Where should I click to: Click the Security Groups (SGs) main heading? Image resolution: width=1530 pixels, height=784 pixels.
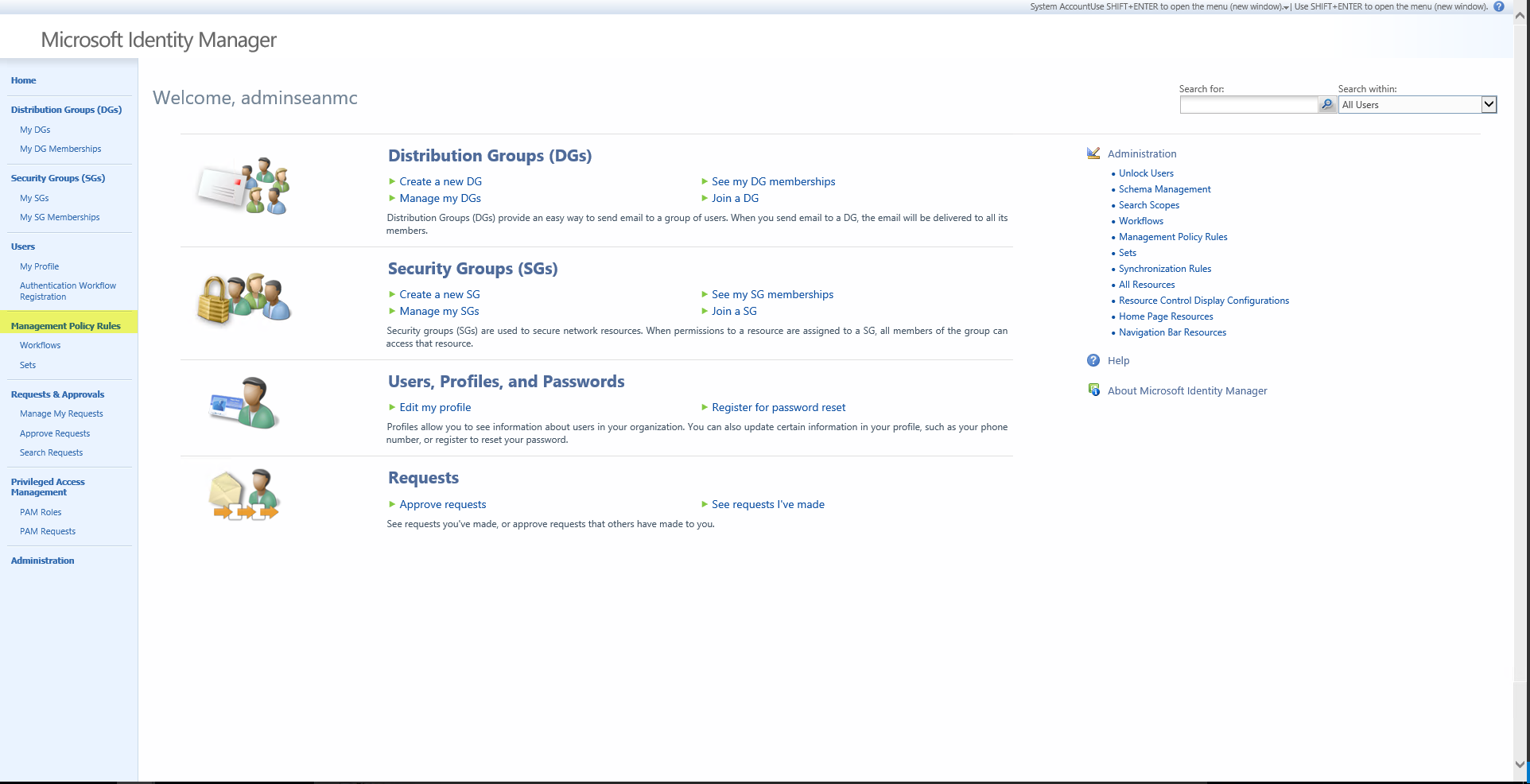coord(473,269)
